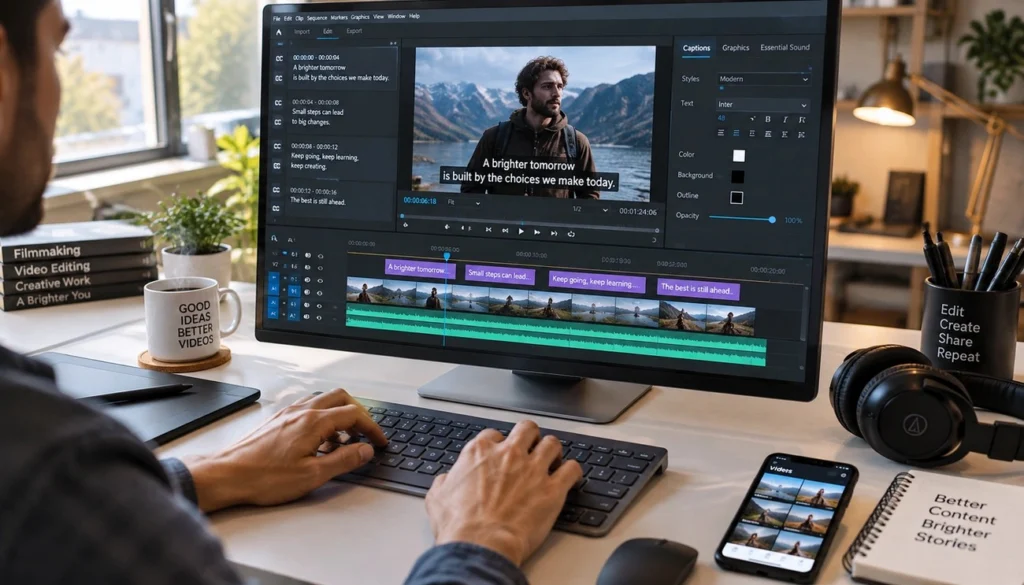This screenshot has width=1024, height=585.
Task: Switch to the Export workspace tab
Action: [354, 31]
